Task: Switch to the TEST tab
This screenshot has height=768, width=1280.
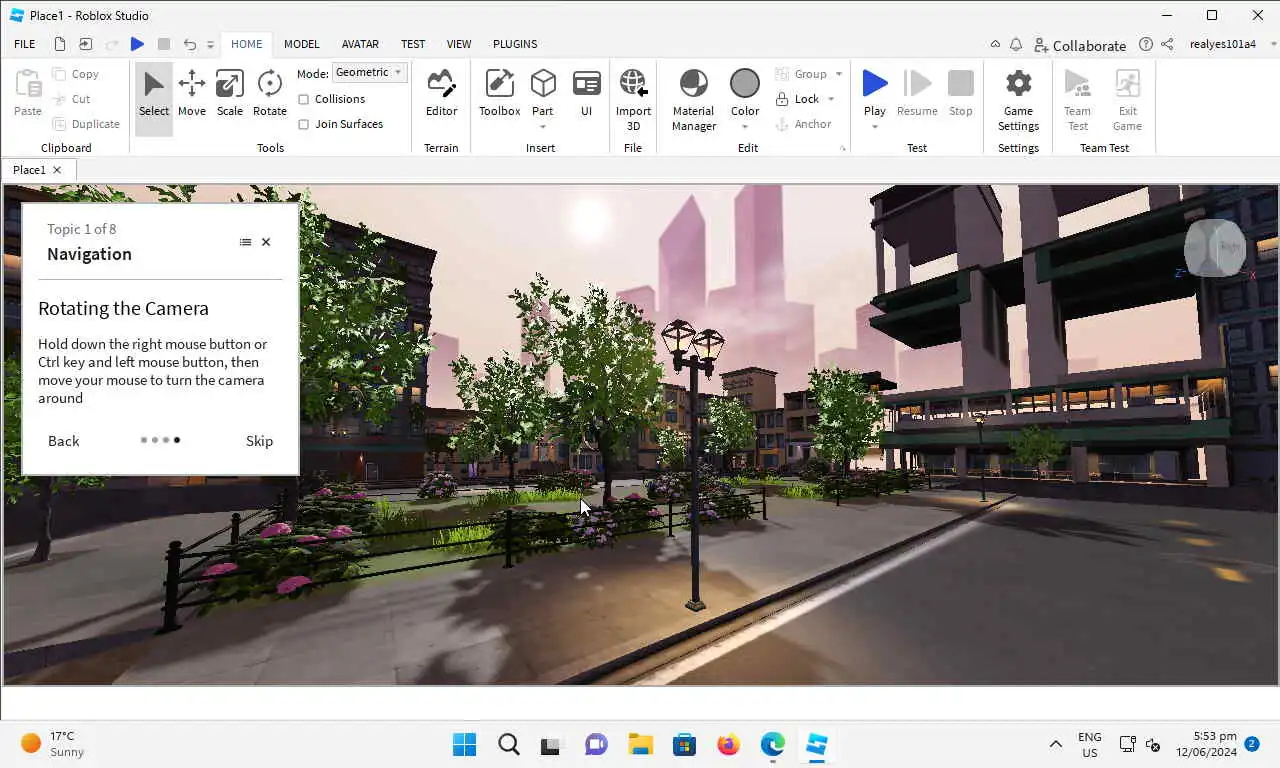Action: click(413, 44)
